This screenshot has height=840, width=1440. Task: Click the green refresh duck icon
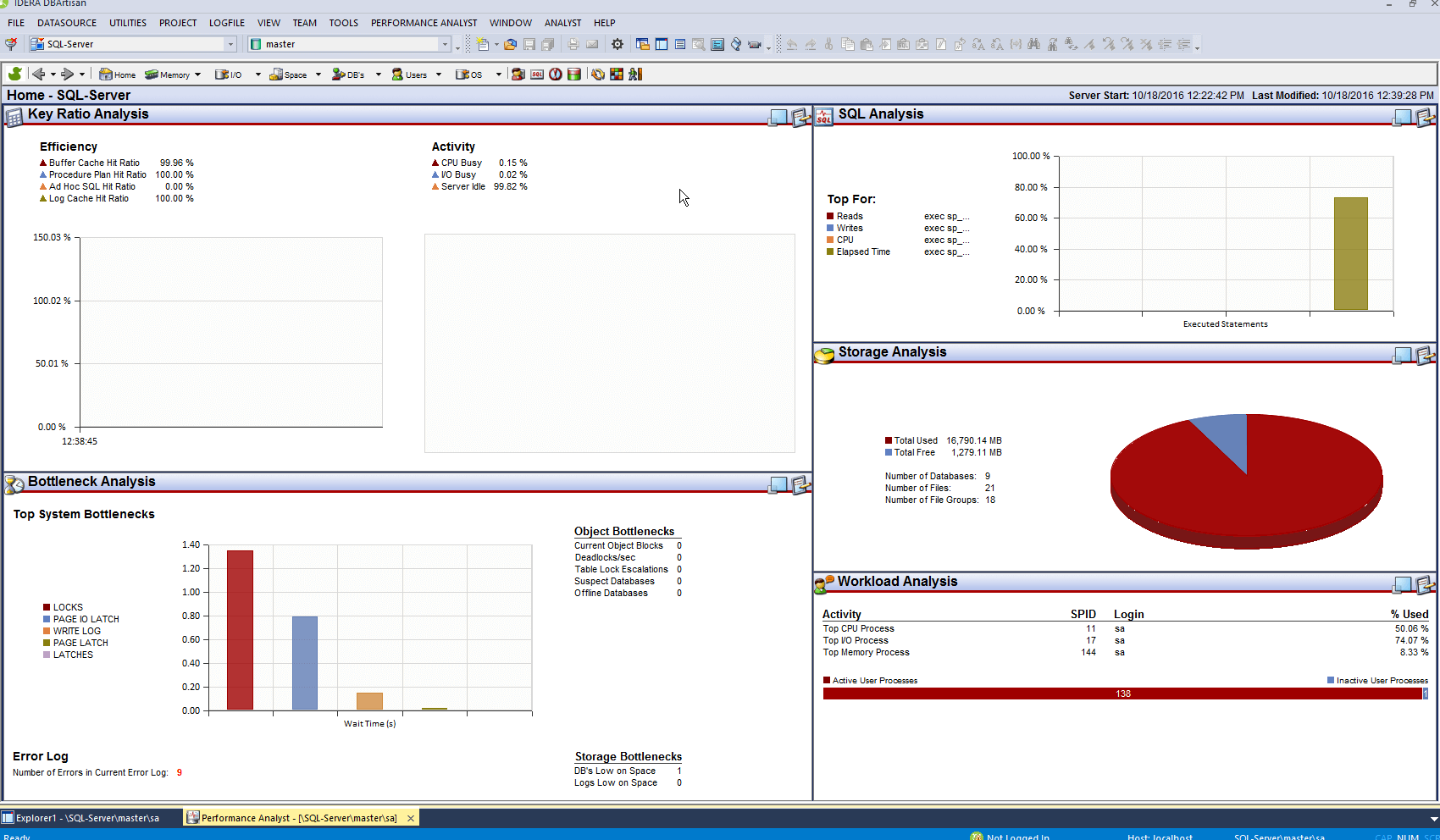pyautogui.click(x=14, y=75)
